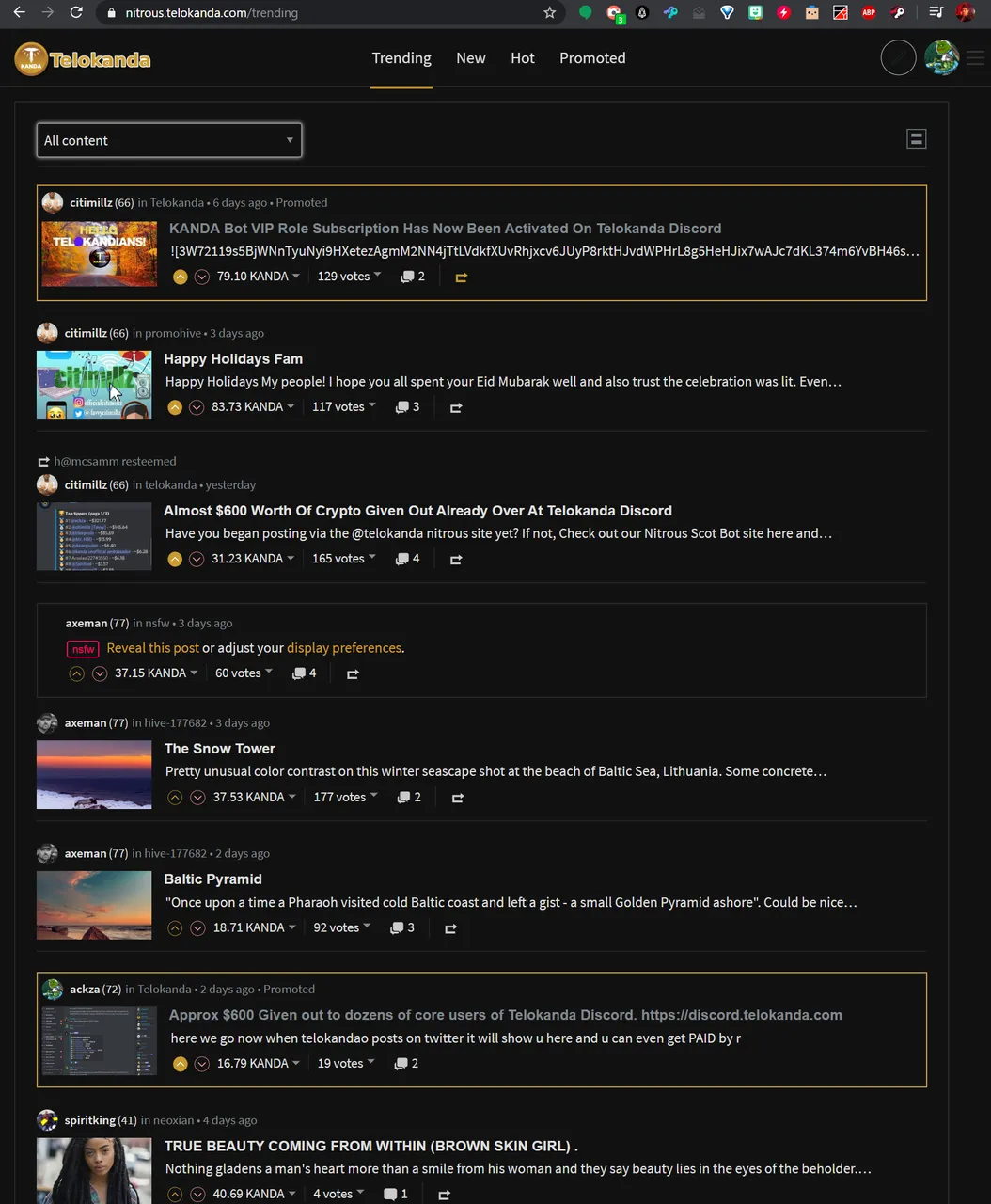Reblog Almost $600 Worth Of Crypto post
This screenshot has height=1204, width=991.
pyautogui.click(x=456, y=560)
